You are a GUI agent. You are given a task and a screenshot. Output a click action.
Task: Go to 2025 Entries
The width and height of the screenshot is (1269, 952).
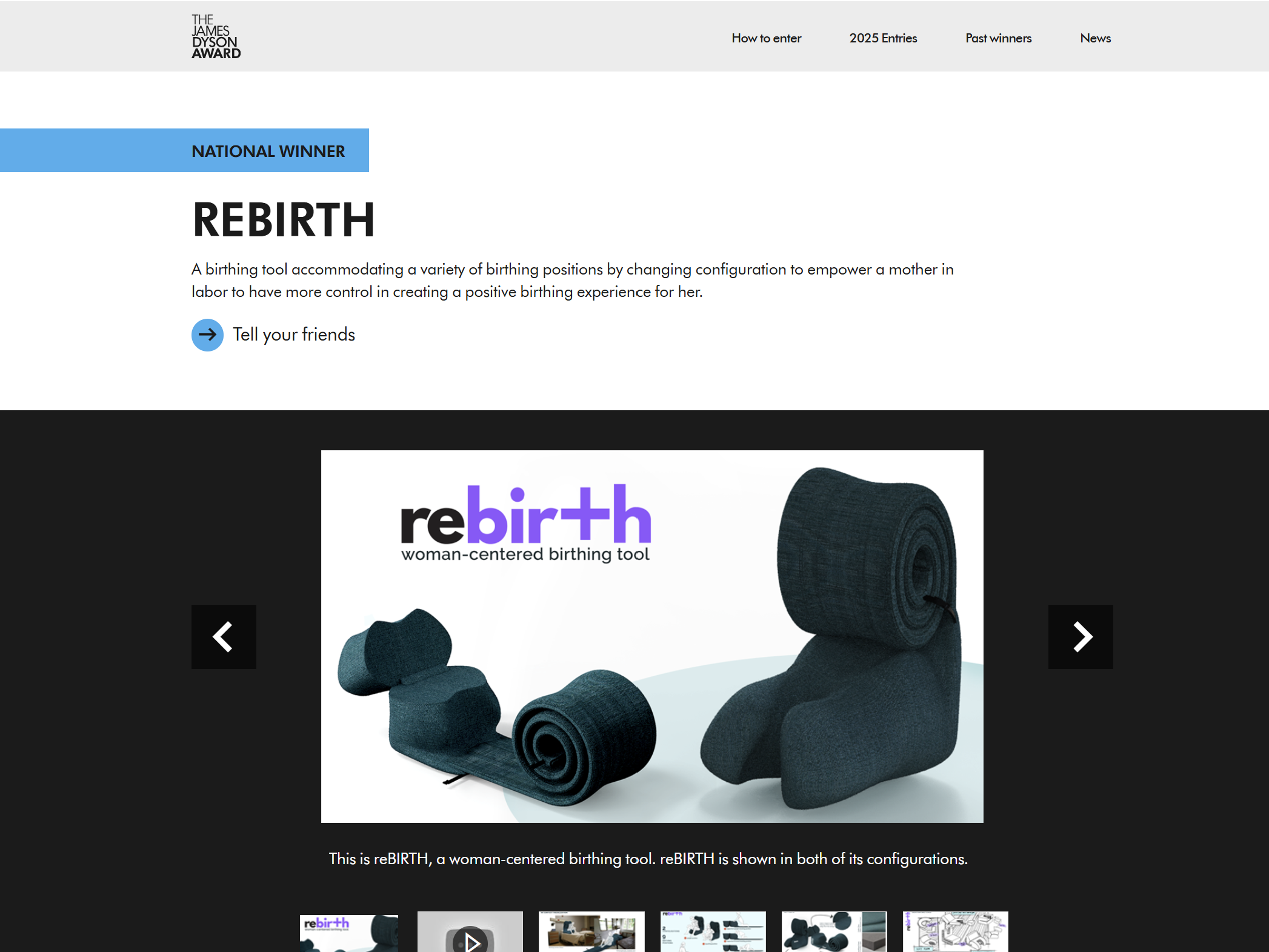click(883, 38)
